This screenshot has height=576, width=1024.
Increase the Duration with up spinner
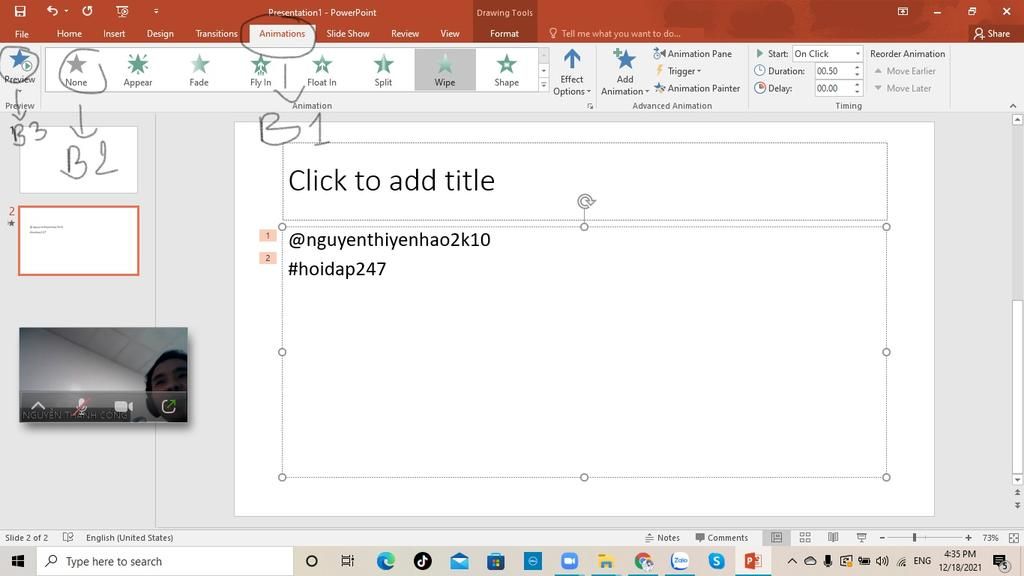[857, 67]
